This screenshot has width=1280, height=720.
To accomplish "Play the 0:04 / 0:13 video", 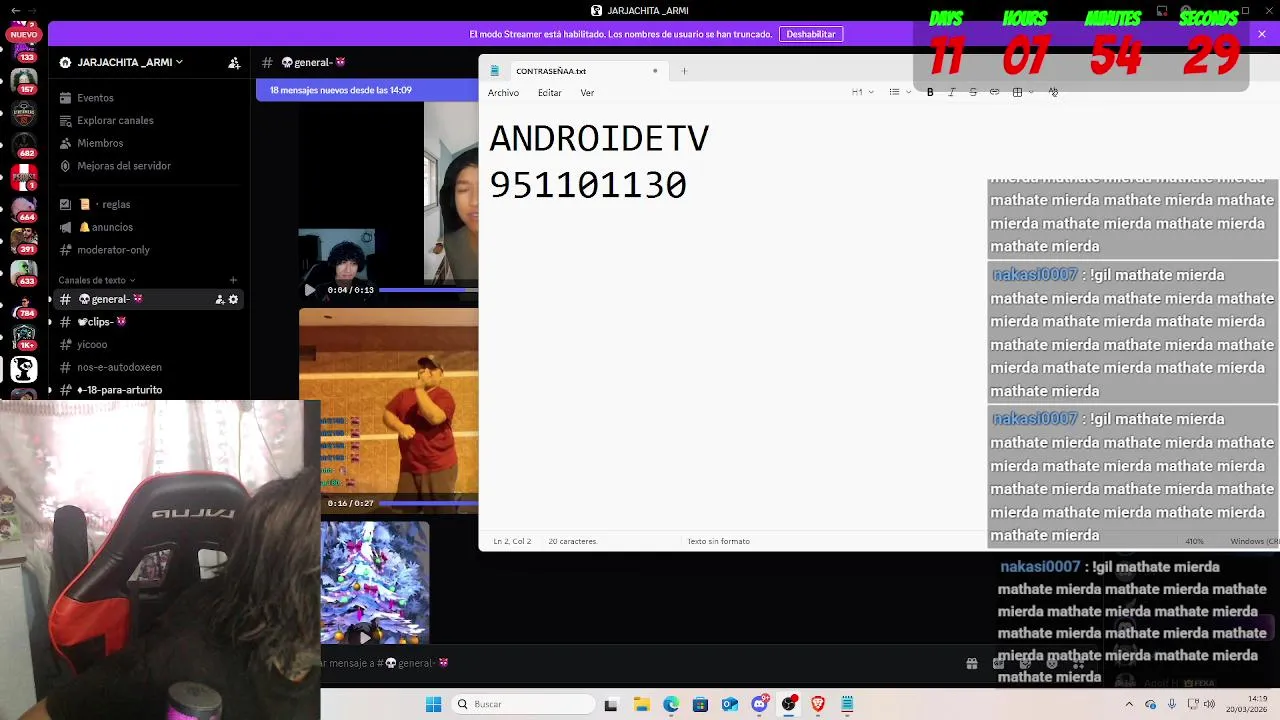I will (309, 290).
